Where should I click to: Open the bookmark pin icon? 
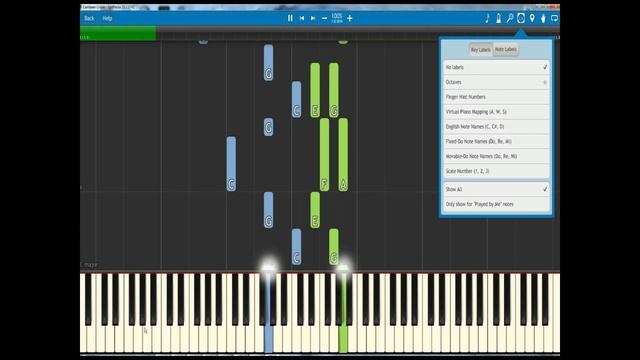coord(532,18)
